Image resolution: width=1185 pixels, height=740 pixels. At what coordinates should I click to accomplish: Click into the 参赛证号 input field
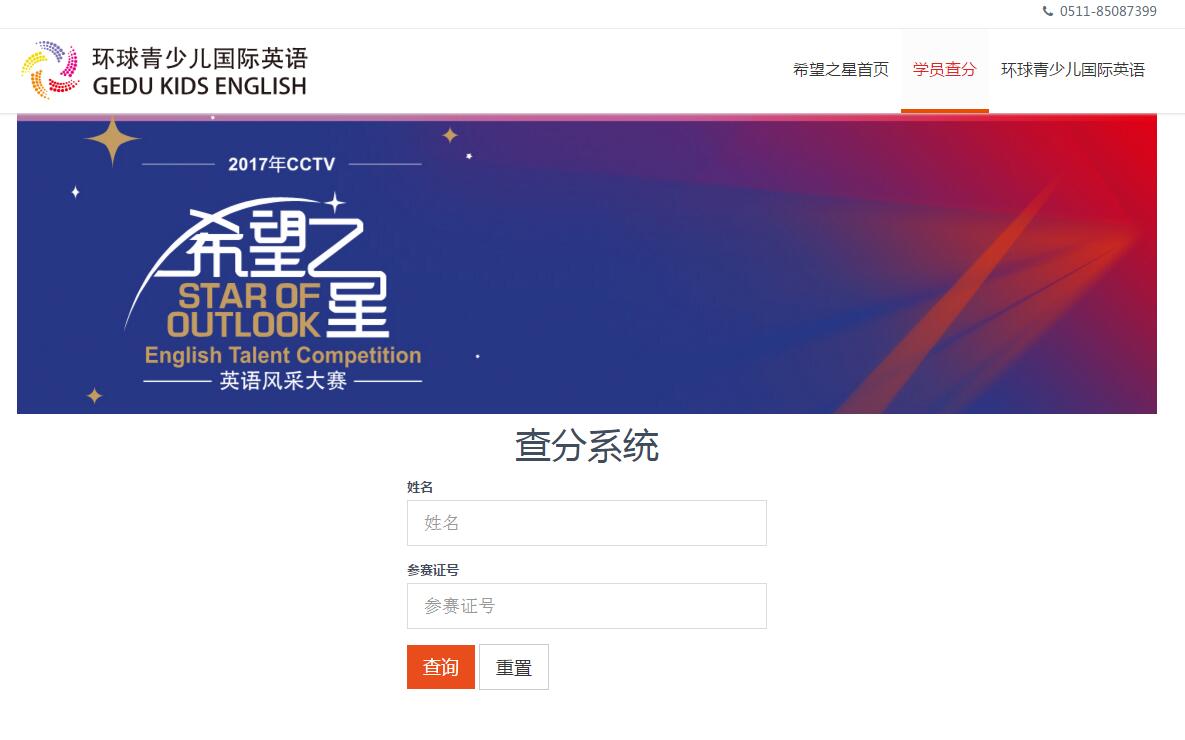click(x=586, y=606)
